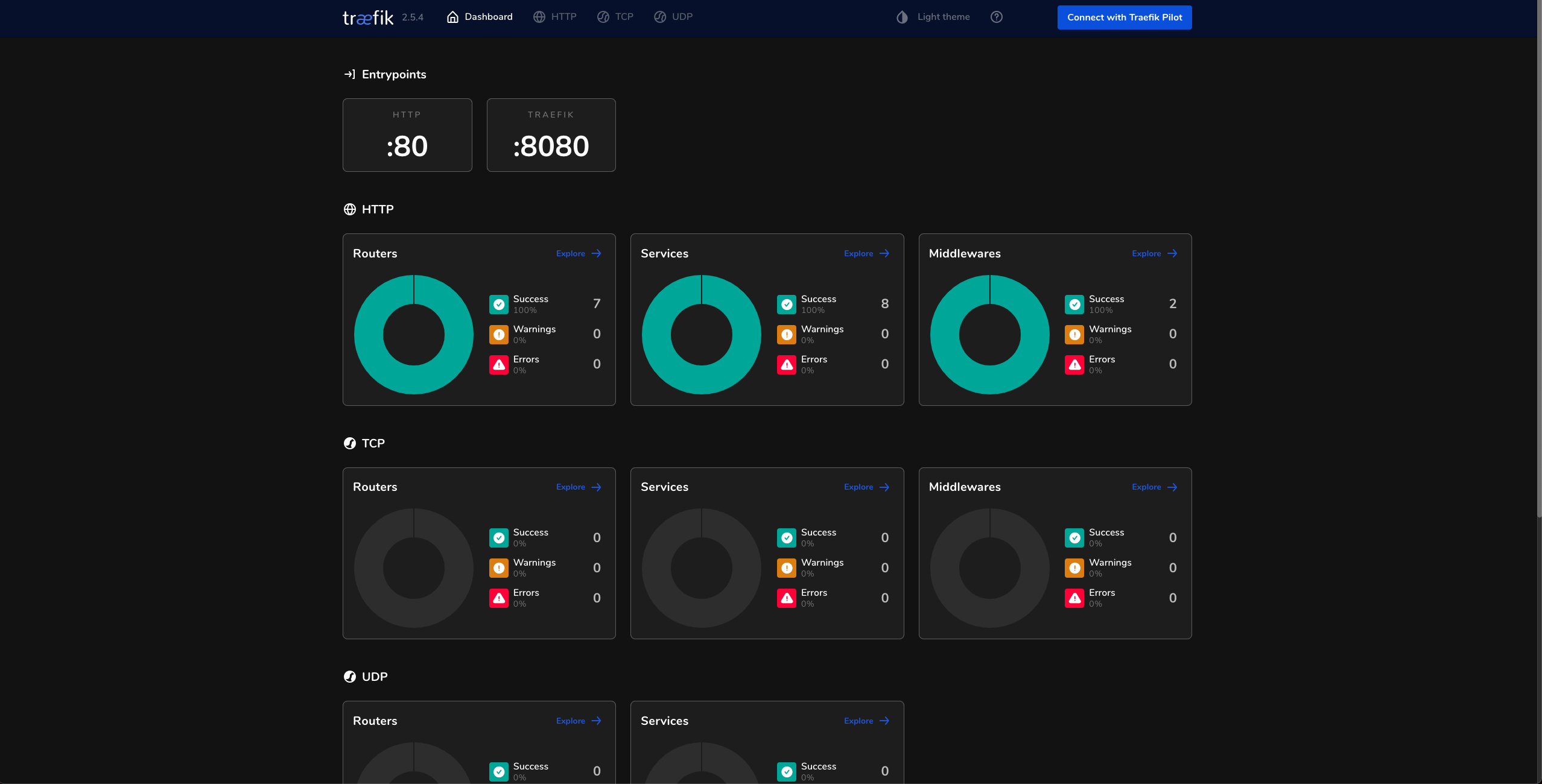This screenshot has width=1542, height=784.
Task: Click the TCP Routers Errors red icon
Action: (x=499, y=598)
